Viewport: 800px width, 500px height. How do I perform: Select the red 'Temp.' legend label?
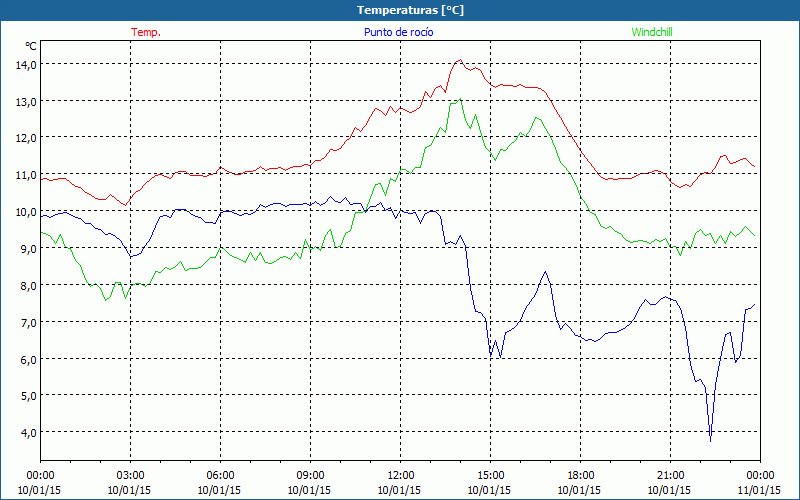coord(146,32)
